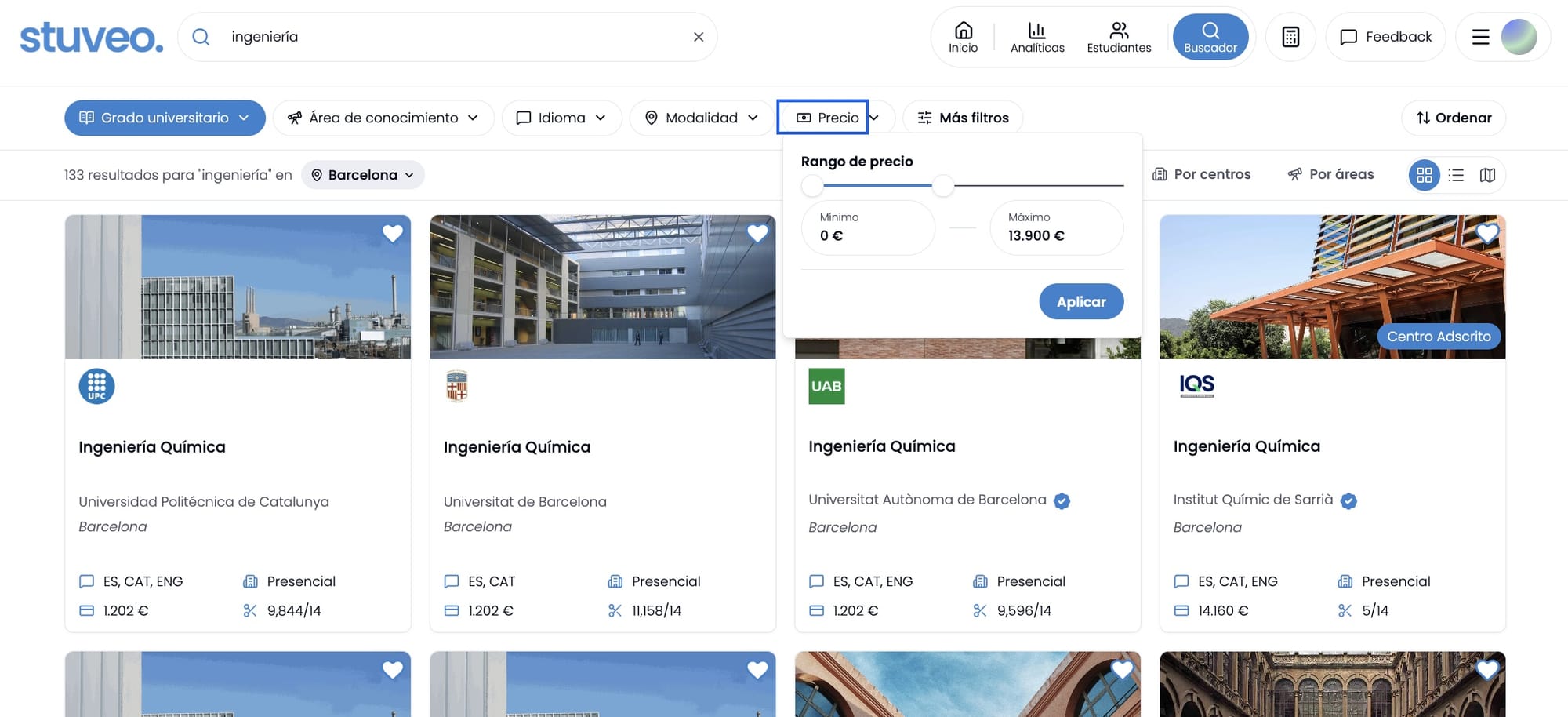
Task: Expand Área de conocimiento filter
Action: (x=383, y=118)
